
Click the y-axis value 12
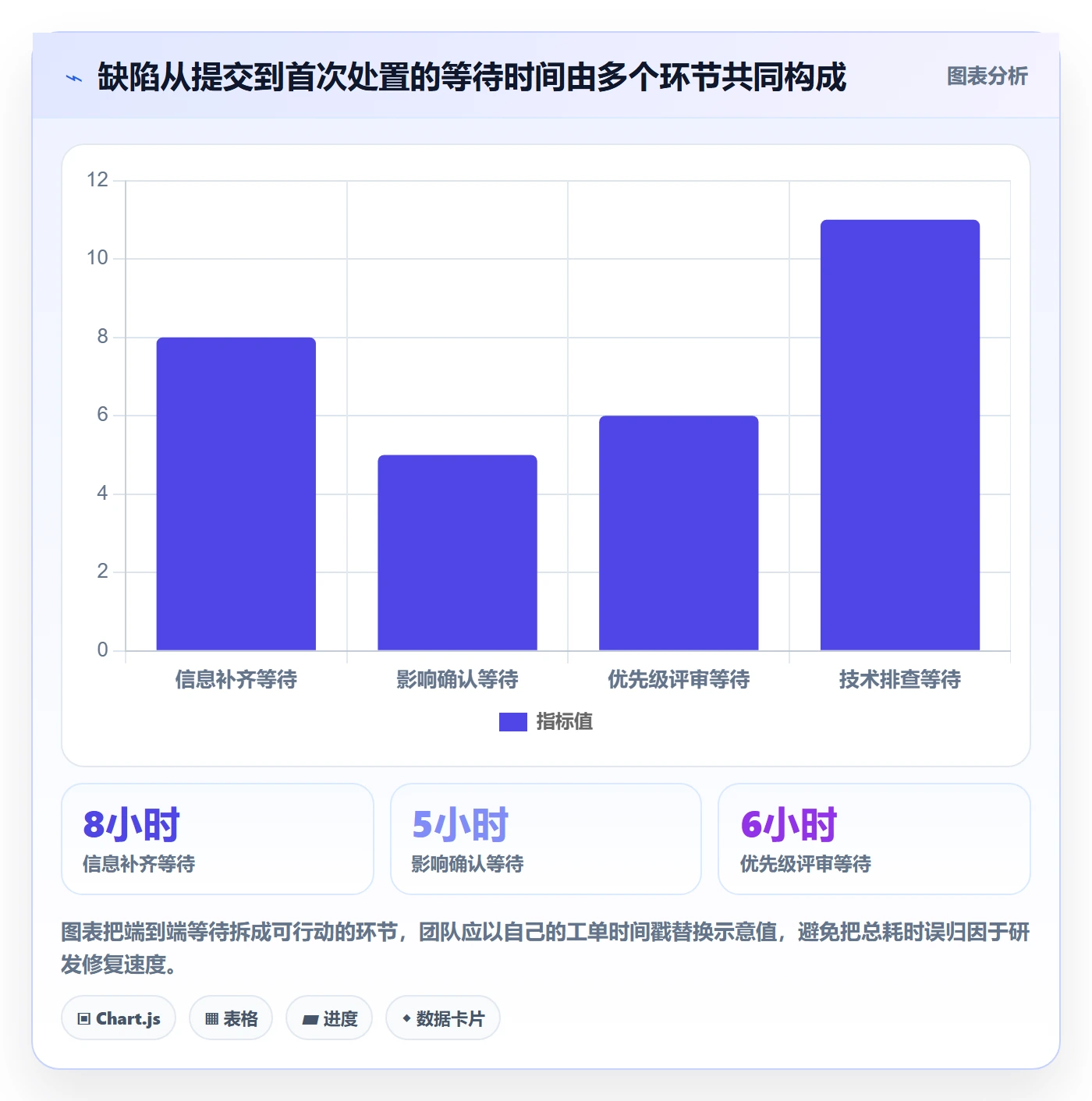(97, 180)
